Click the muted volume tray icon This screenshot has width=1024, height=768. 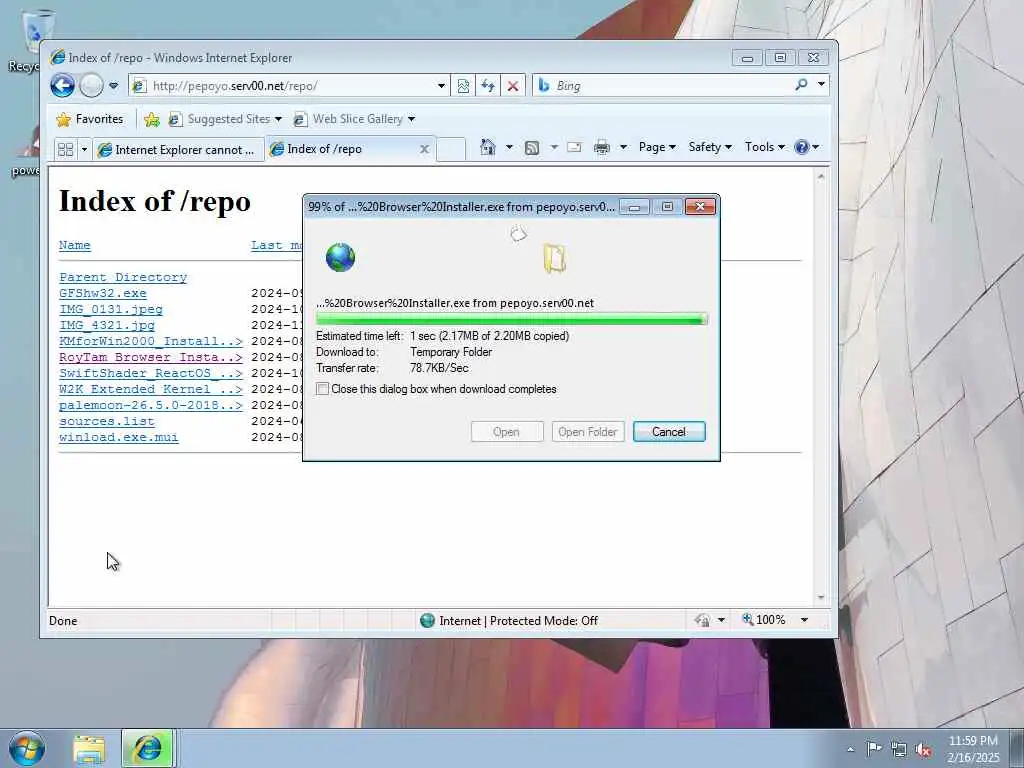923,750
